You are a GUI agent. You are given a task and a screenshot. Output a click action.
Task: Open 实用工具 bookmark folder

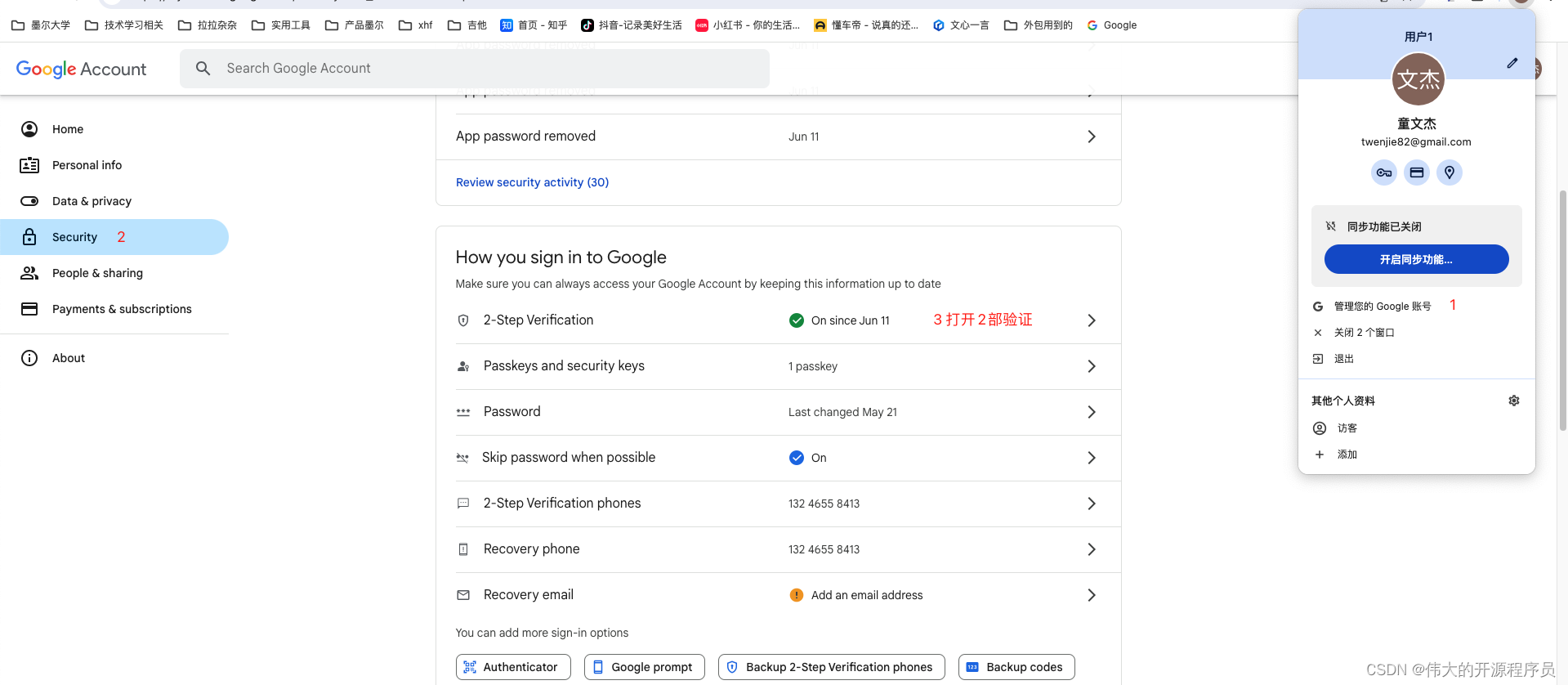click(x=281, y=25)
